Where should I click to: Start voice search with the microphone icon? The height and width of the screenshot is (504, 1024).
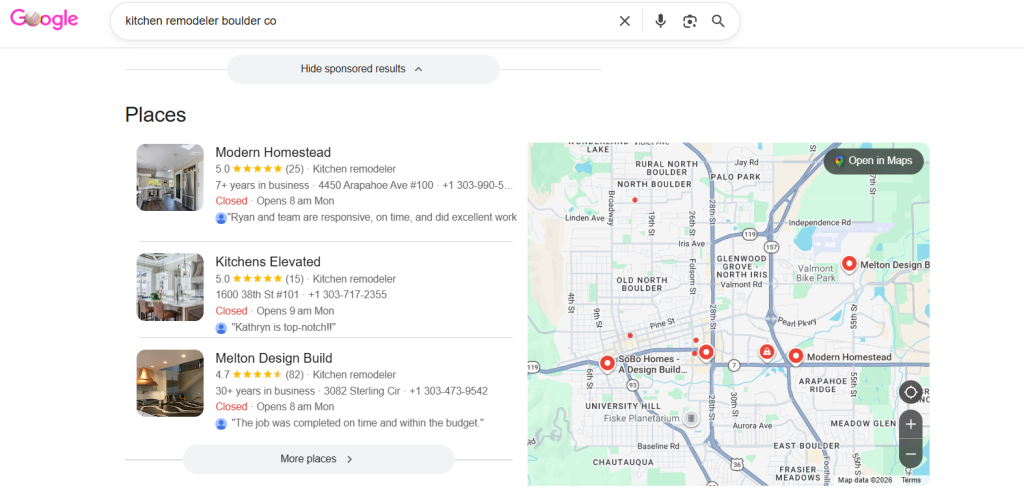(660, 21)
